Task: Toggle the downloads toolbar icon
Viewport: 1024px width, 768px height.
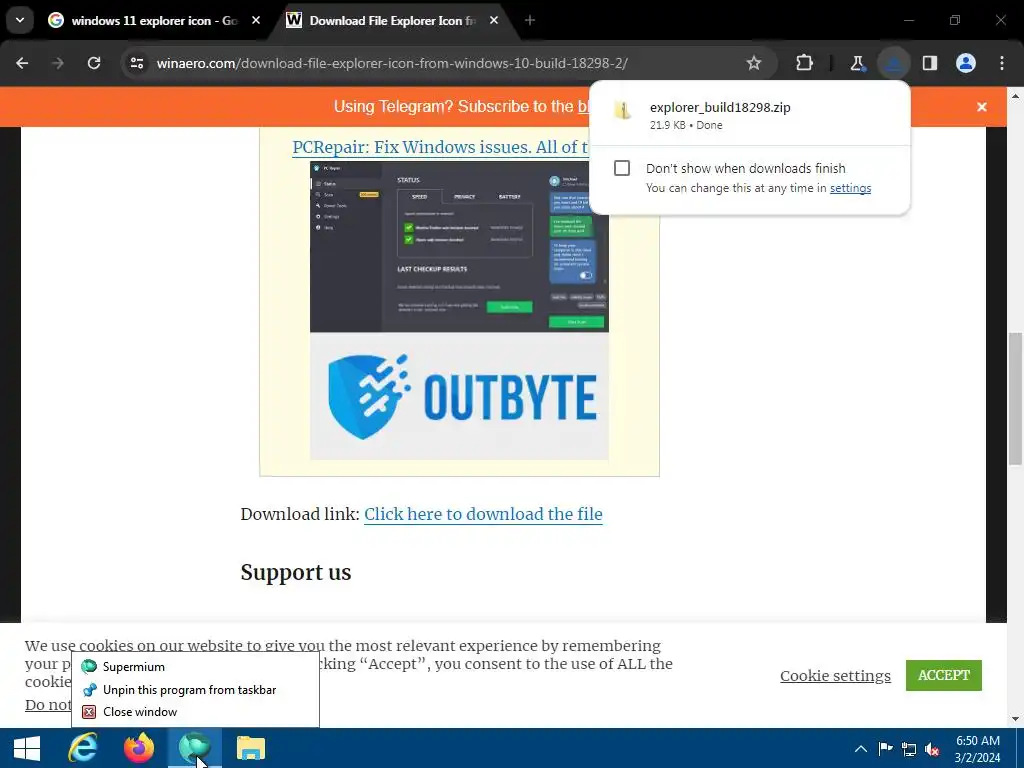Action: [x=893, y=63]
